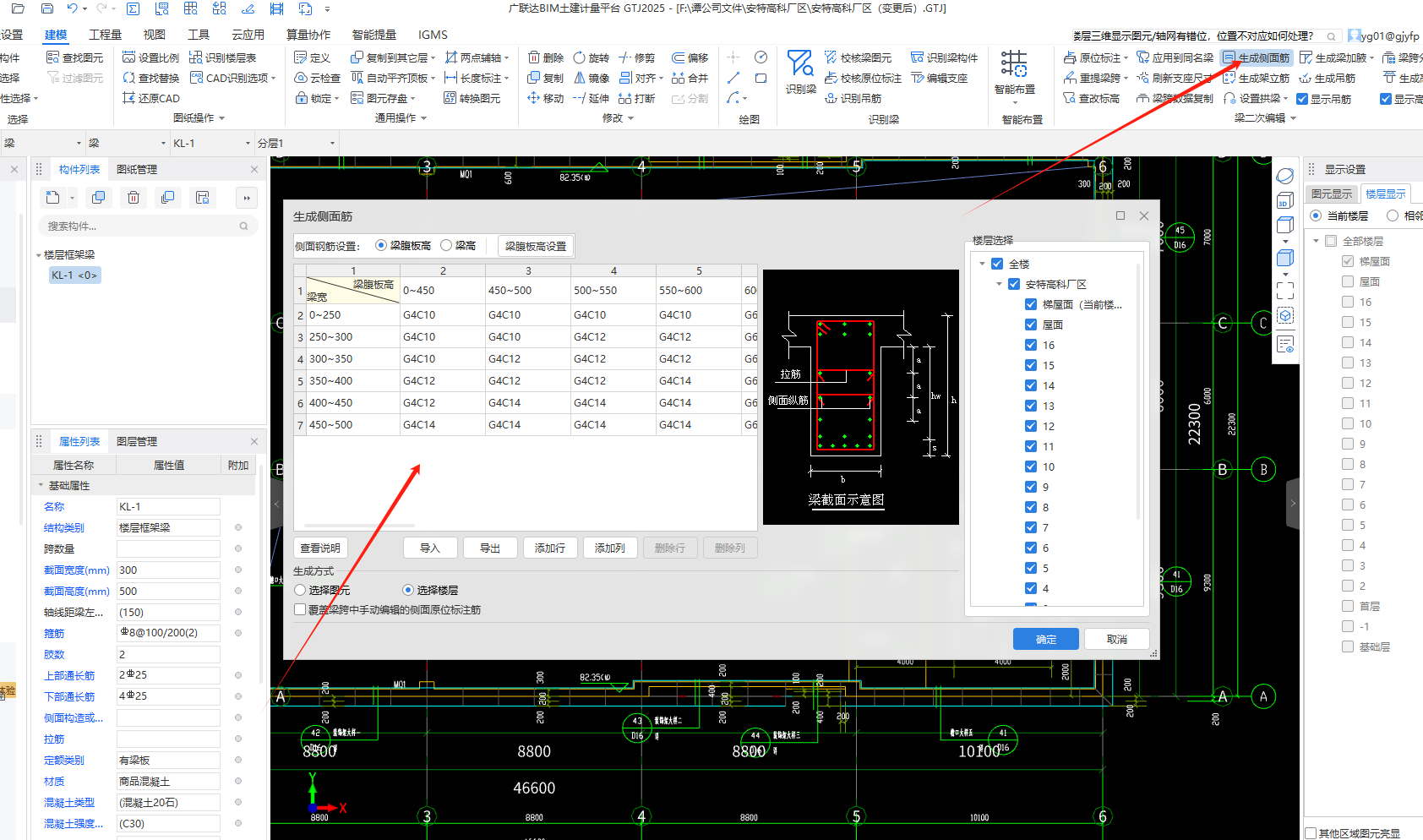This screenshot has width=1423, height=840.
Task: Click the 应用到同名梁 tool
Action: point(1175,57)
